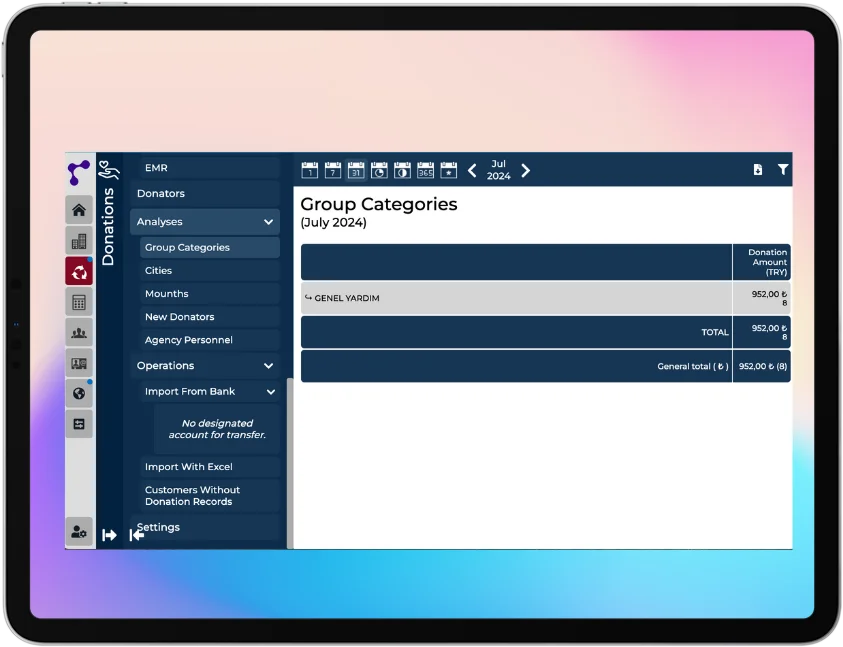Click the GENEL YARDIM table row
The width and height of the screenshot is (843, 647).
pyautogui.click(x=516, y=298)
